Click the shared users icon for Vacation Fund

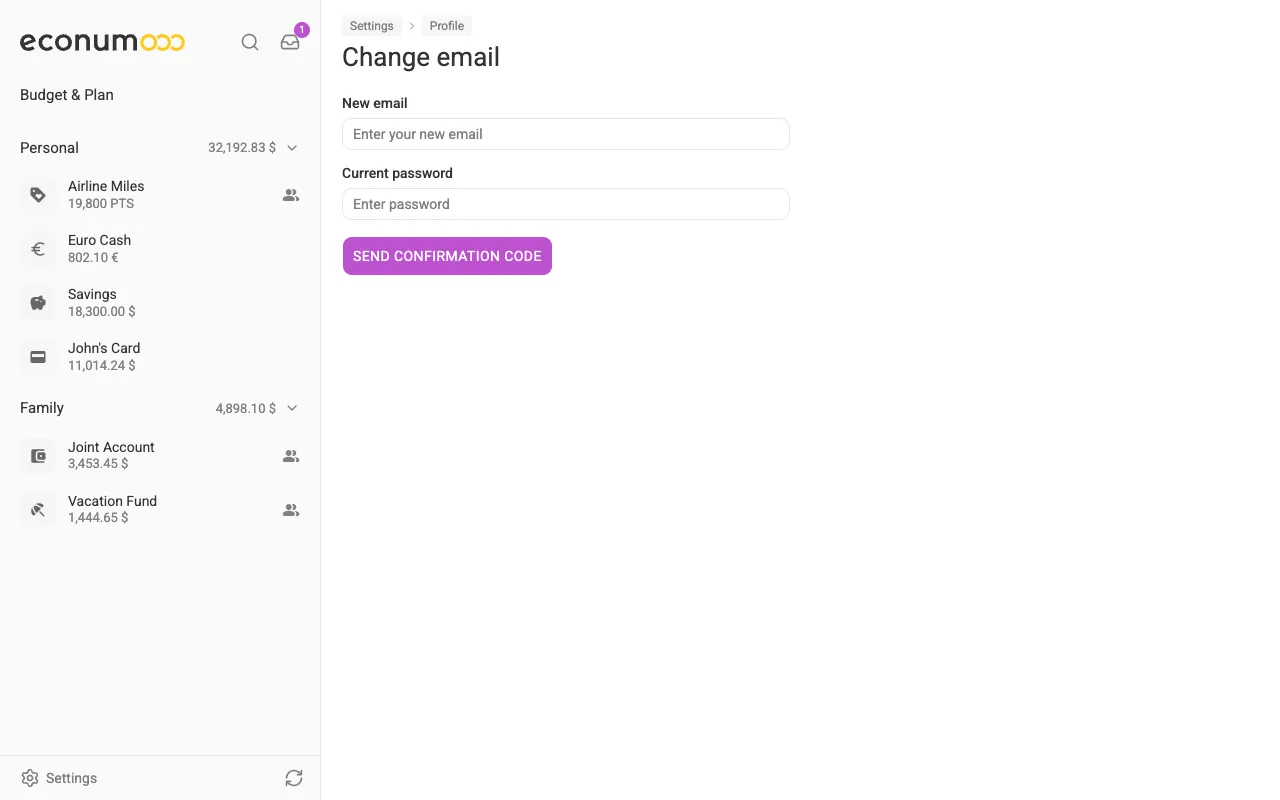tap(291, 510)
